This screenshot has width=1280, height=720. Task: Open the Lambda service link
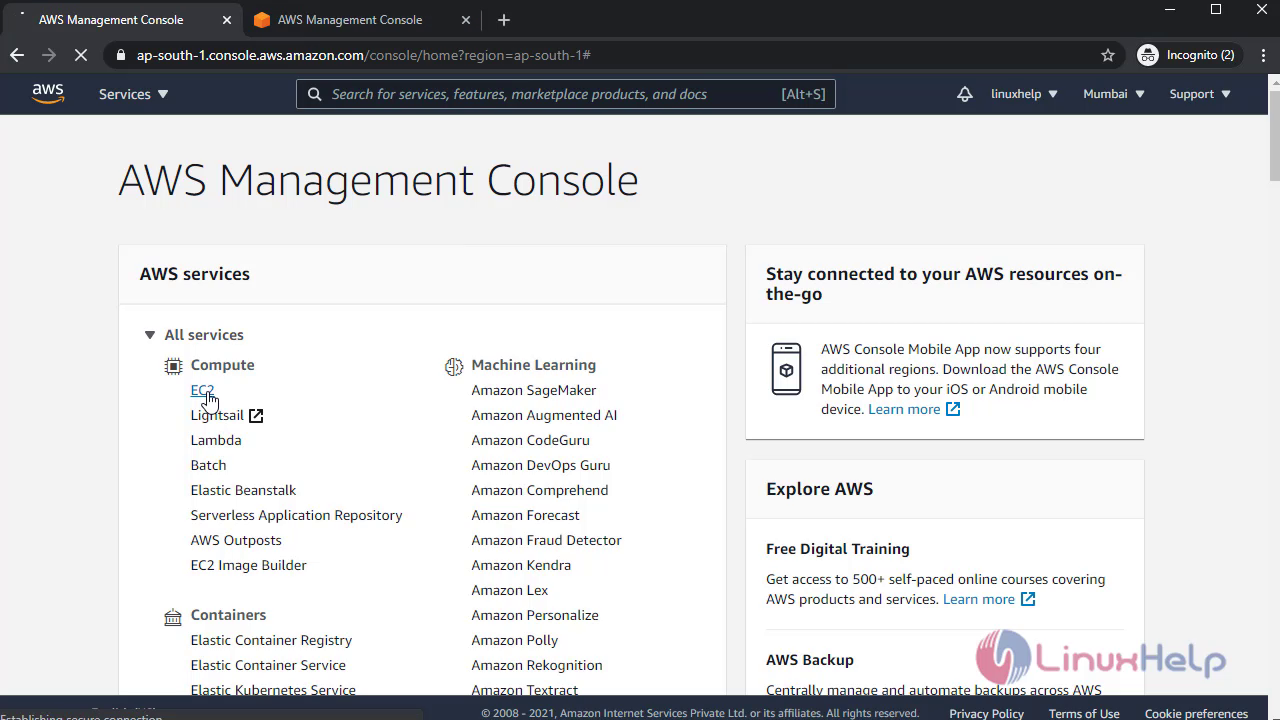pyautogui.click(x=216, y=440)
